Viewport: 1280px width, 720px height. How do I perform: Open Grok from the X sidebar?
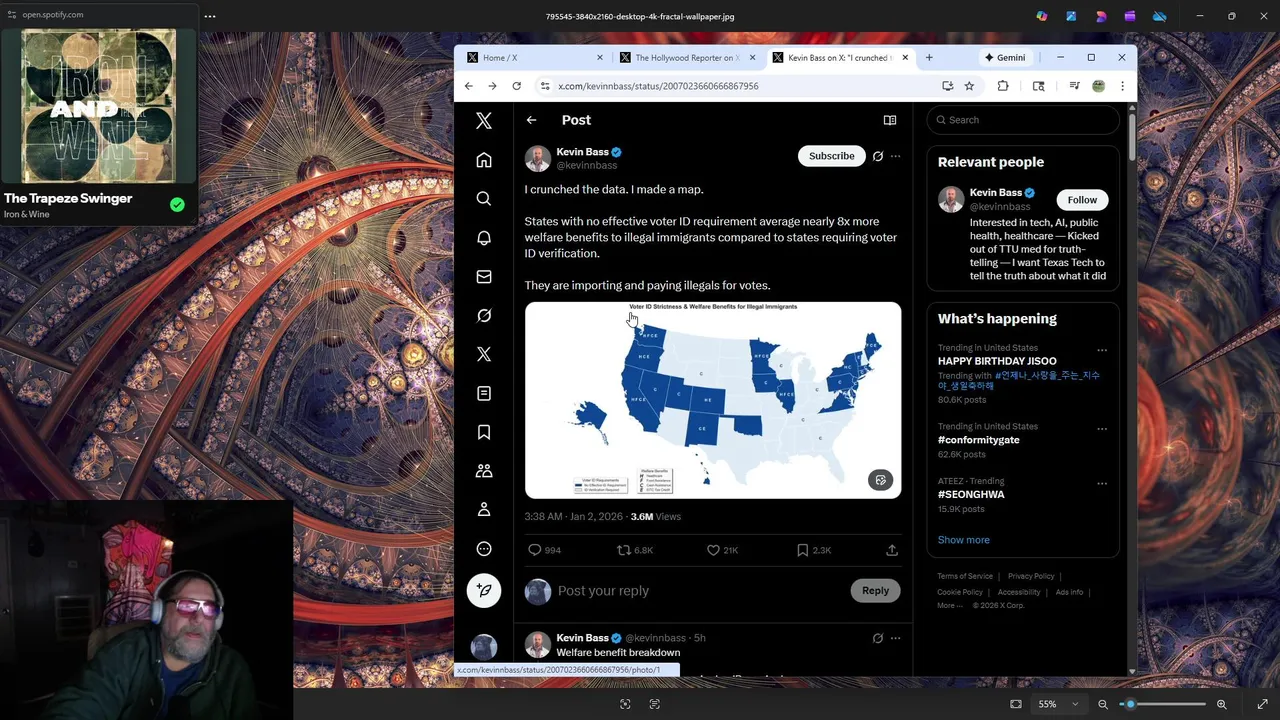(484, 316)
